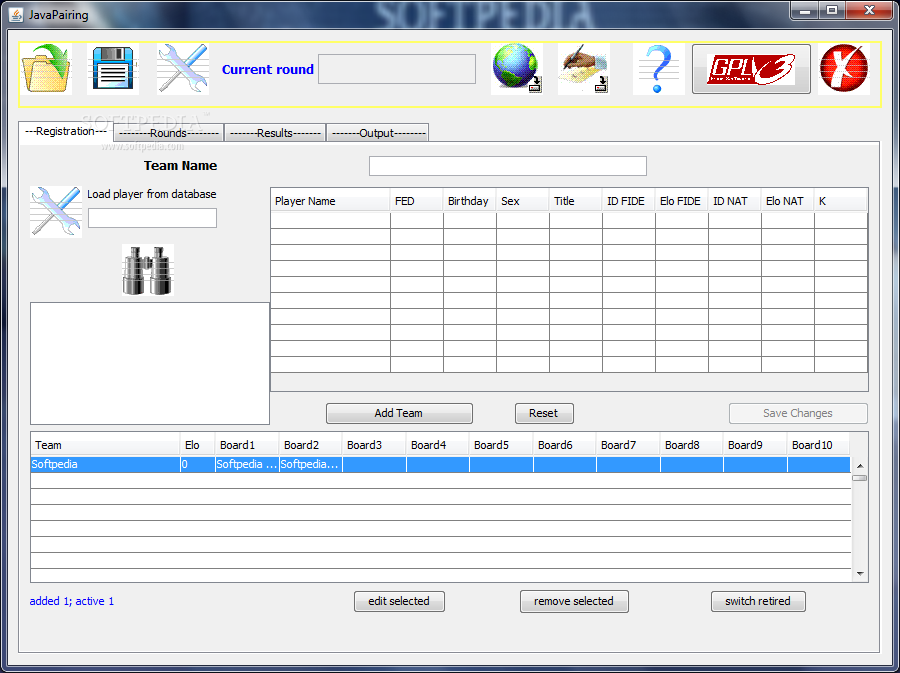This screenshot has height=673, width=900.
Task: Switch to the Registration tab
Action: tap(66, 131)
